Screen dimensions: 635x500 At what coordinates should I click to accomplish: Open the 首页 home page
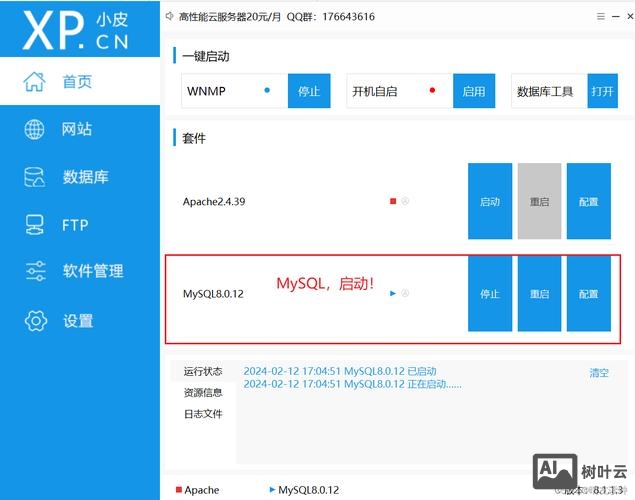(x=80, y=81)
